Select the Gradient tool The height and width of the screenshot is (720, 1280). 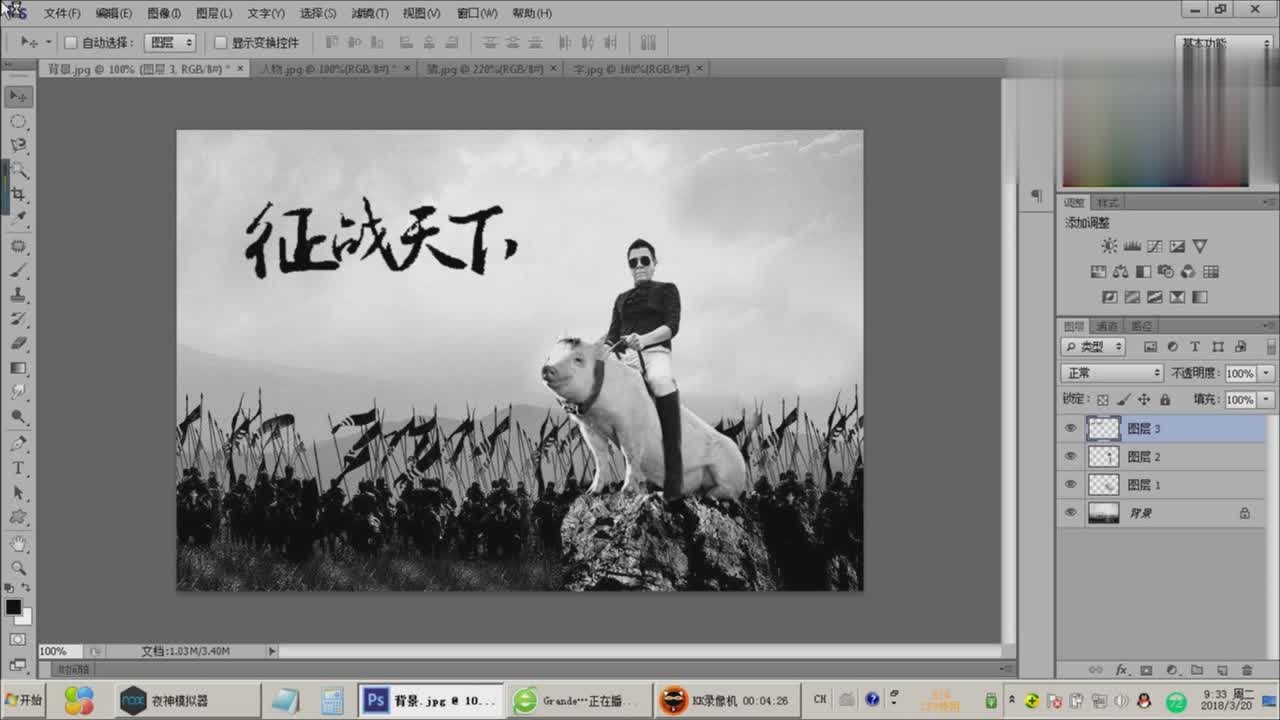pos(18,368)
